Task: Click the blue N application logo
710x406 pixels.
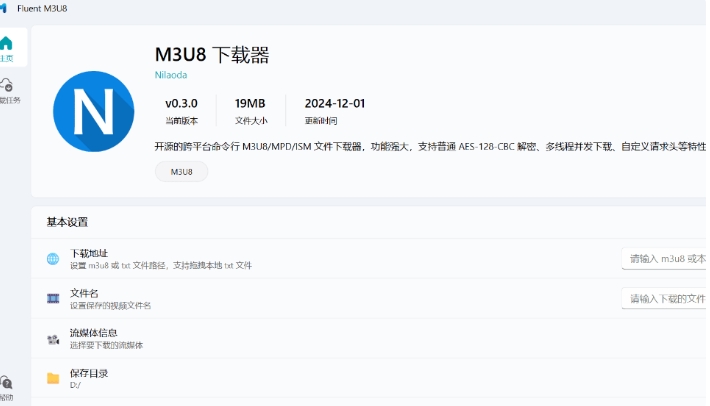Action: [94, 111]
